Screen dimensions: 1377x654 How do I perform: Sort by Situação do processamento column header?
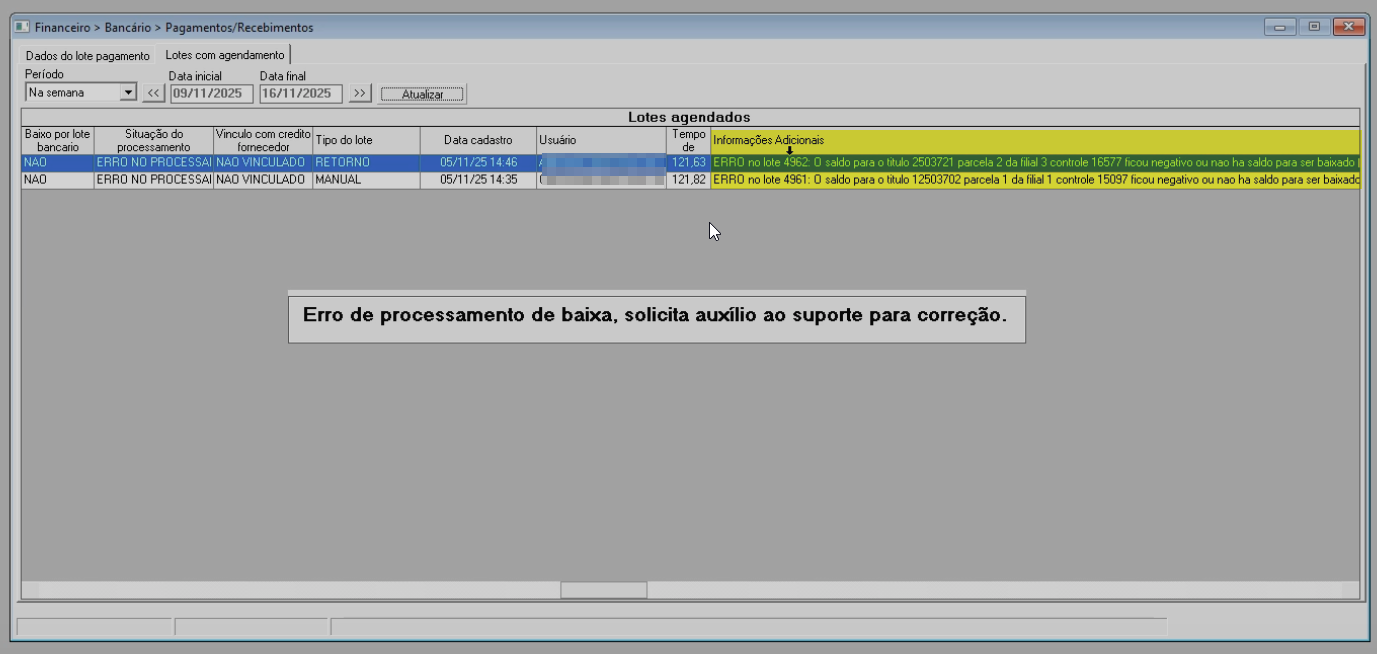pyautogui.click(x=154, y=140)
